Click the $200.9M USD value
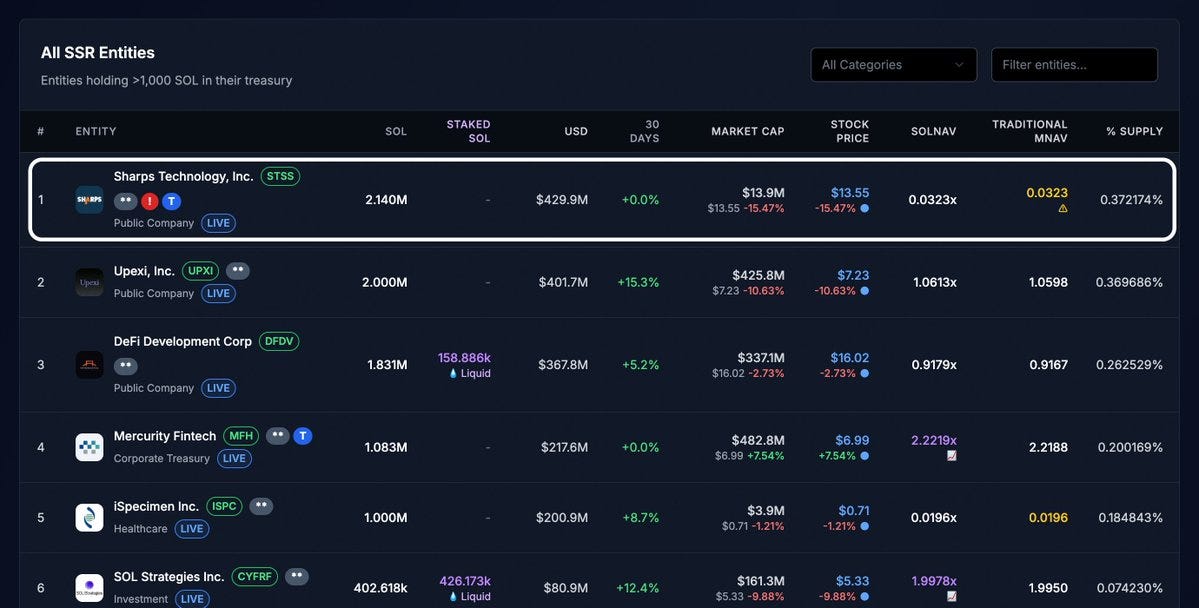The height and width of the screenshot is (608, 1199). pos(562,518)
